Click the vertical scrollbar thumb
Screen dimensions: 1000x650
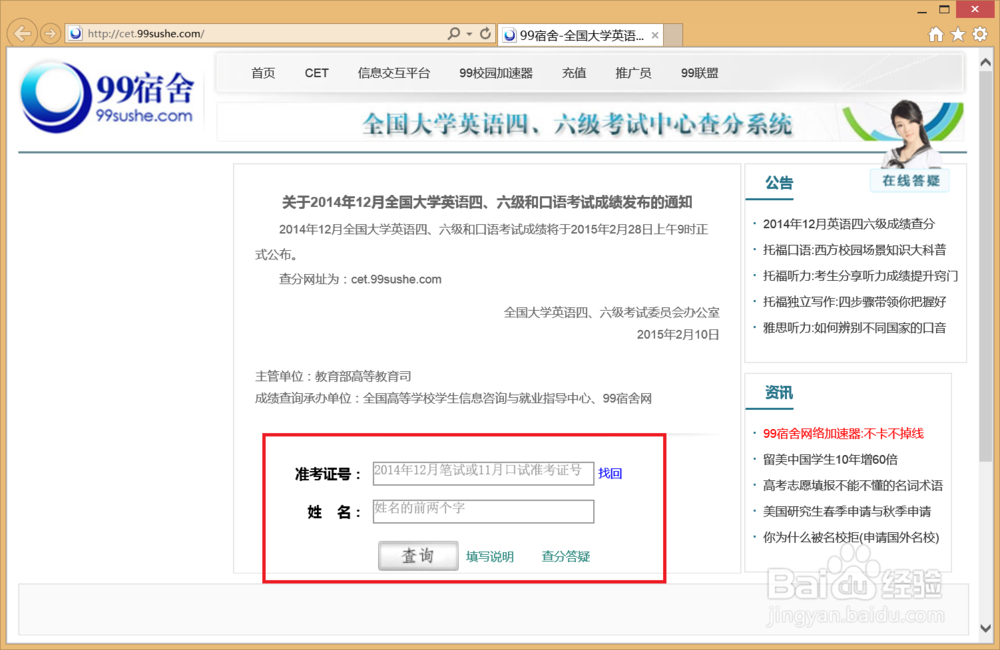[985, 267]
